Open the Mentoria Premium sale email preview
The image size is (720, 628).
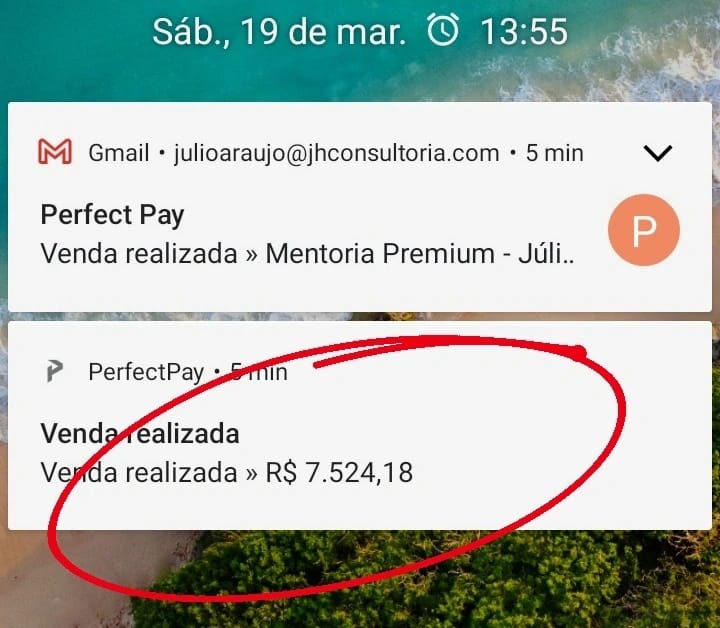click(307, 253)
